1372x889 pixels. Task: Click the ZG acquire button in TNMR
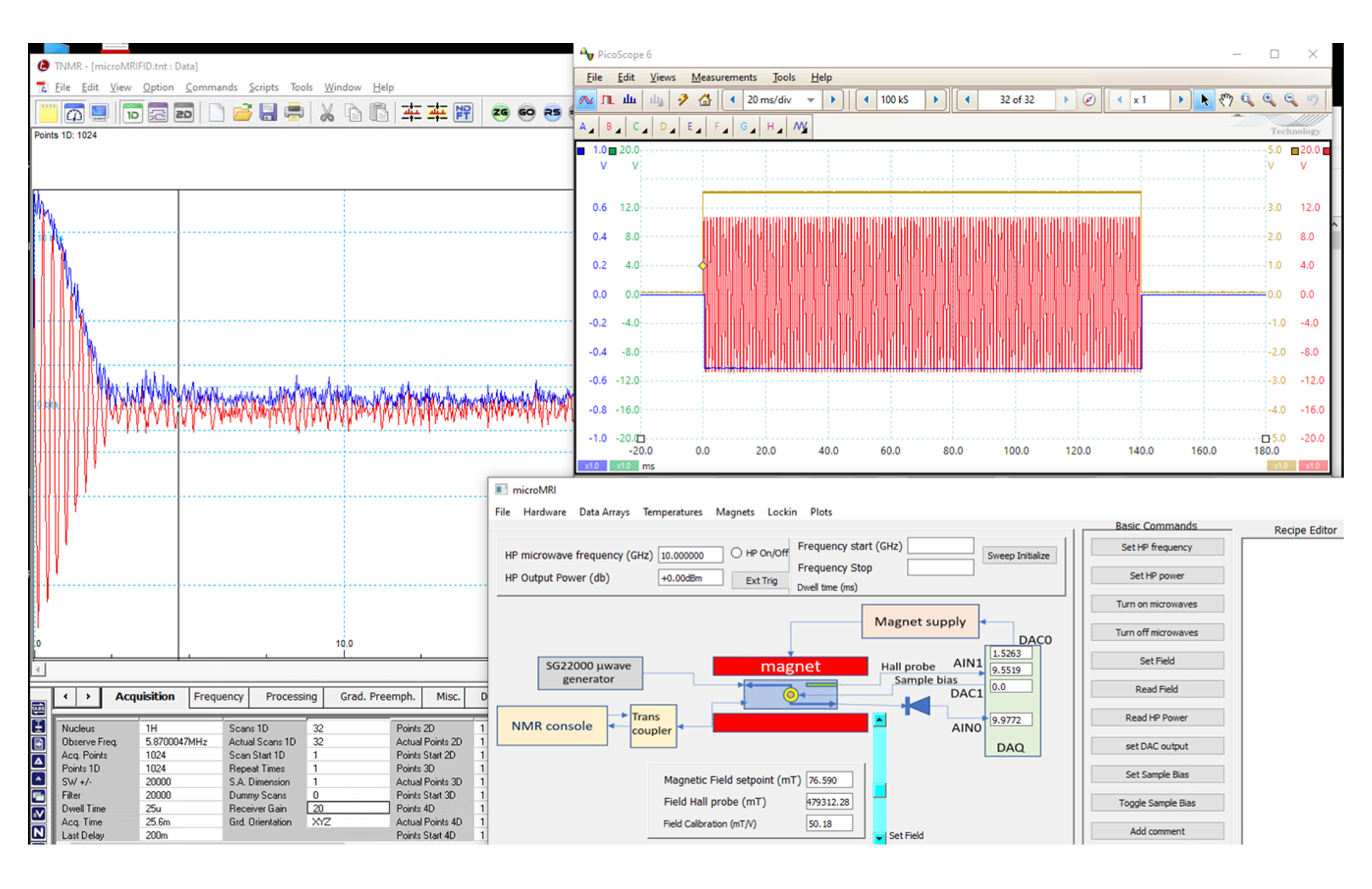point(500,112)
